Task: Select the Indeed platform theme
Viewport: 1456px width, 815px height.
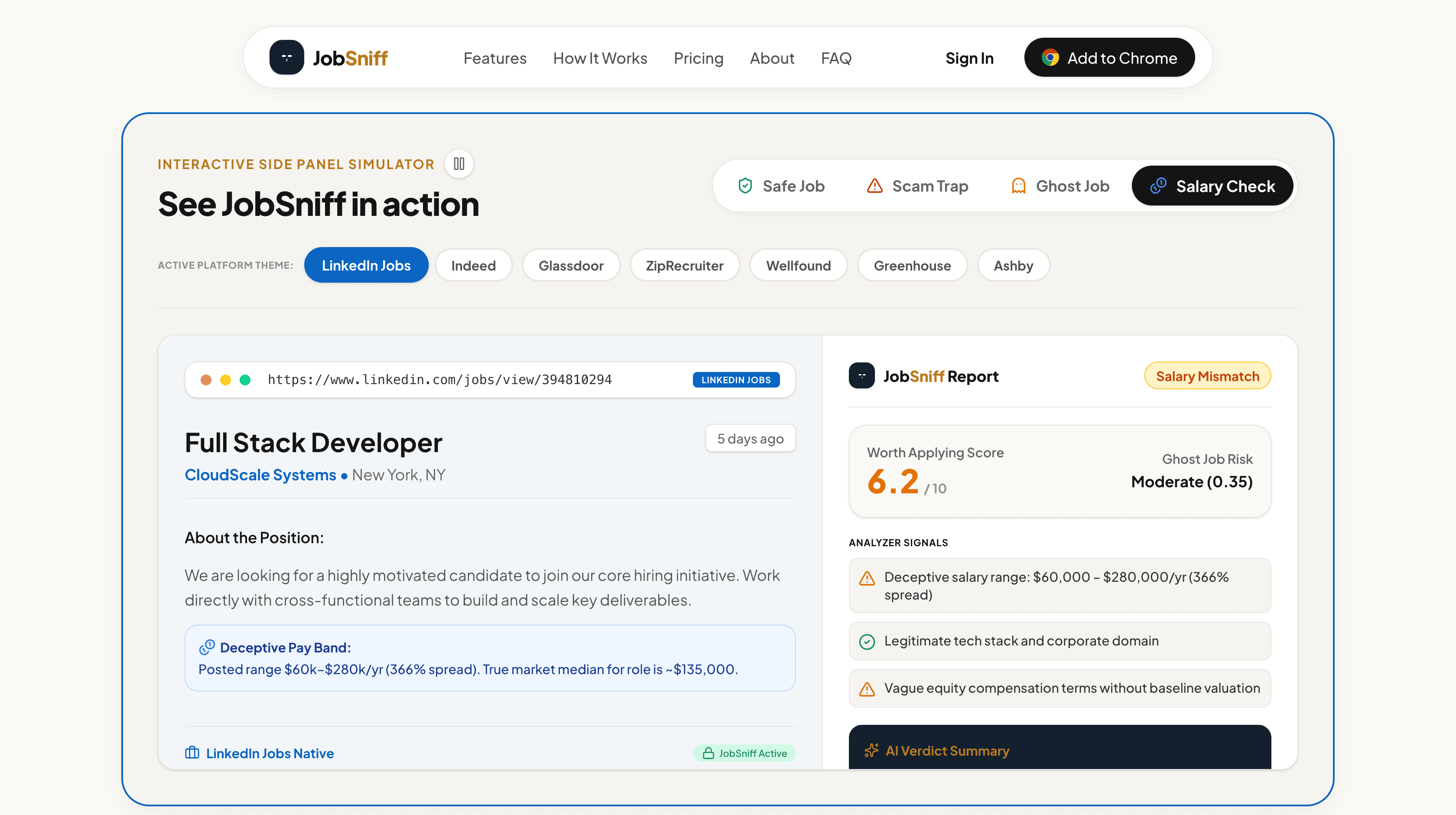Action: [x=473, y=265]
